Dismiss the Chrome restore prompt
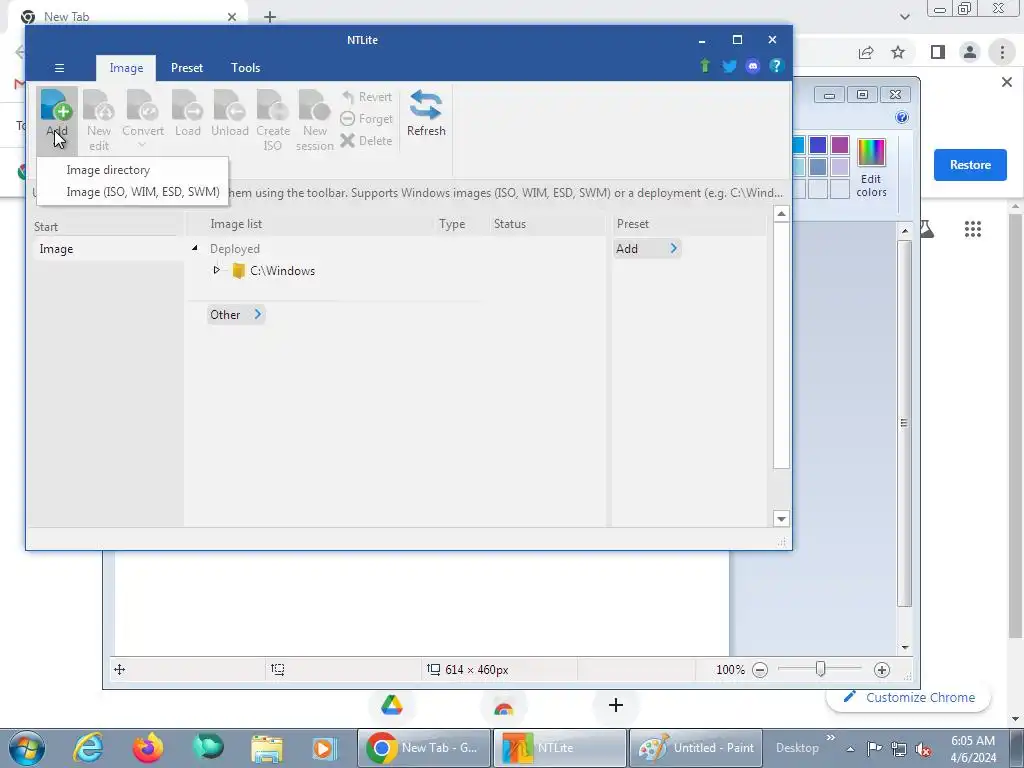This screenshot has width=1024, height=768. click(x=1006, y=82)
